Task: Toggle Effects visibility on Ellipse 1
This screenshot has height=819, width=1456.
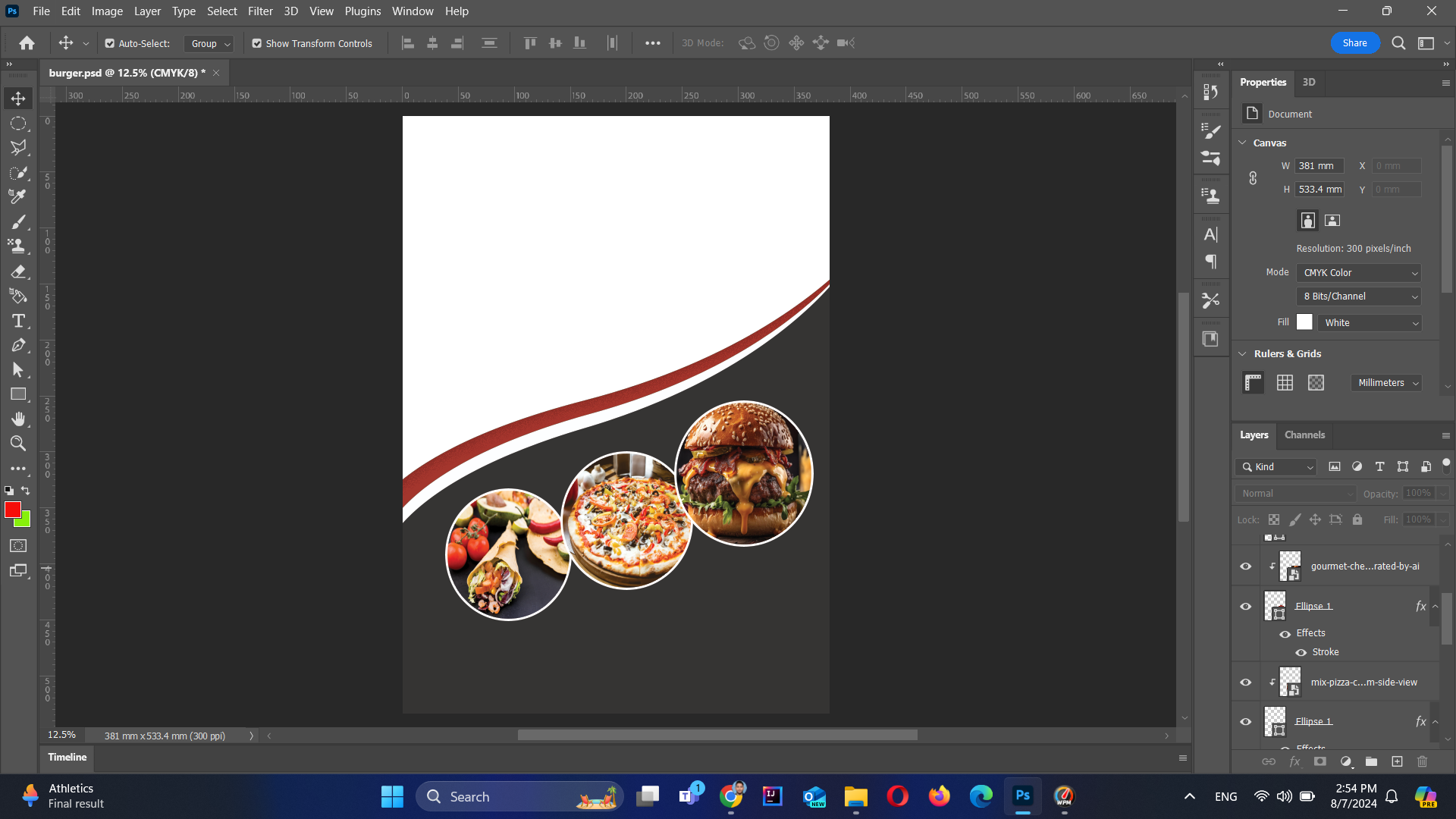Action: 1285,634
